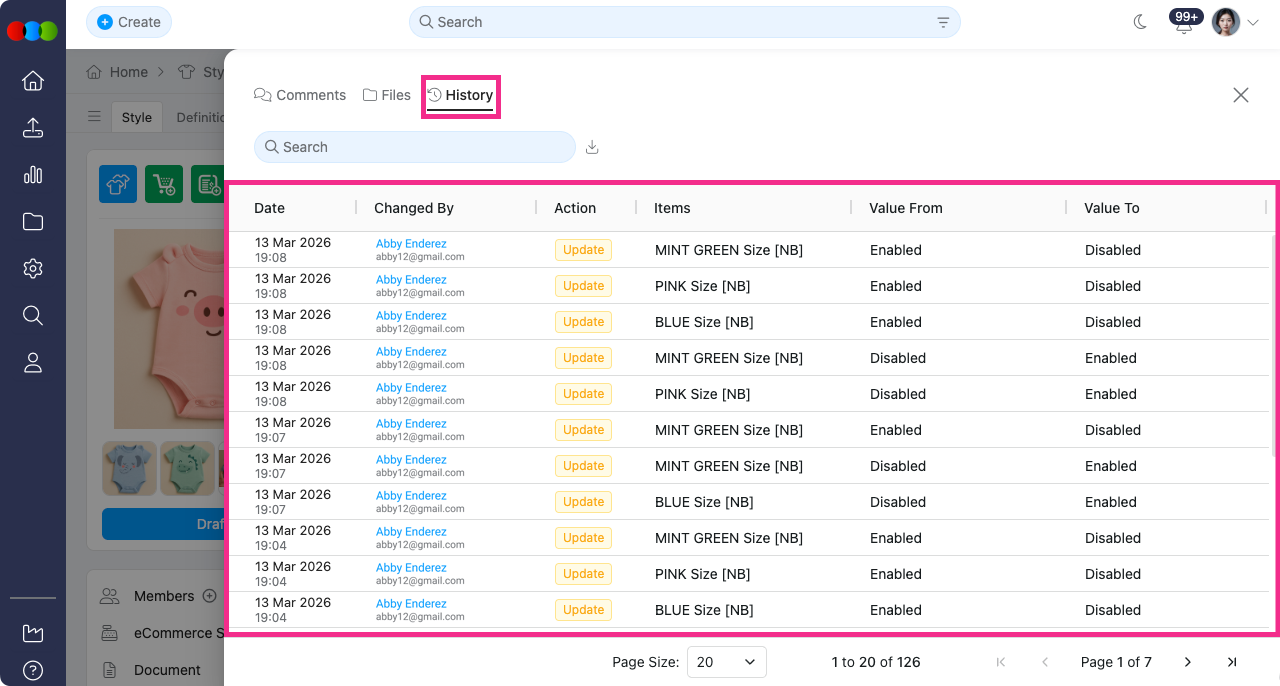The width and height of the screenshot is (1280, 686).
Task: Toggle dark mode moon icon
Action: 1140,22
